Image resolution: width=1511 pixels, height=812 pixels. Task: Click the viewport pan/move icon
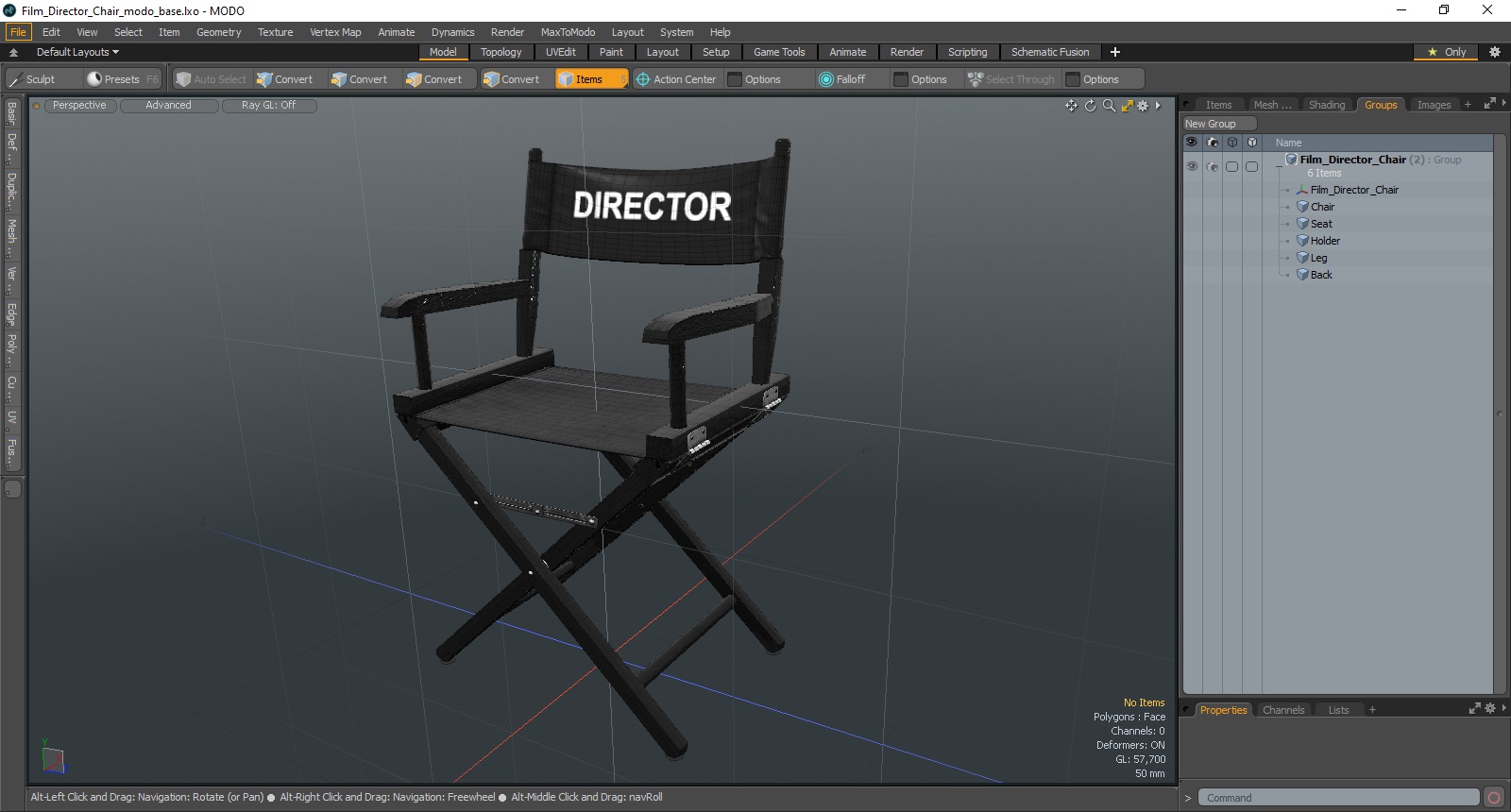coord(1071,106)
